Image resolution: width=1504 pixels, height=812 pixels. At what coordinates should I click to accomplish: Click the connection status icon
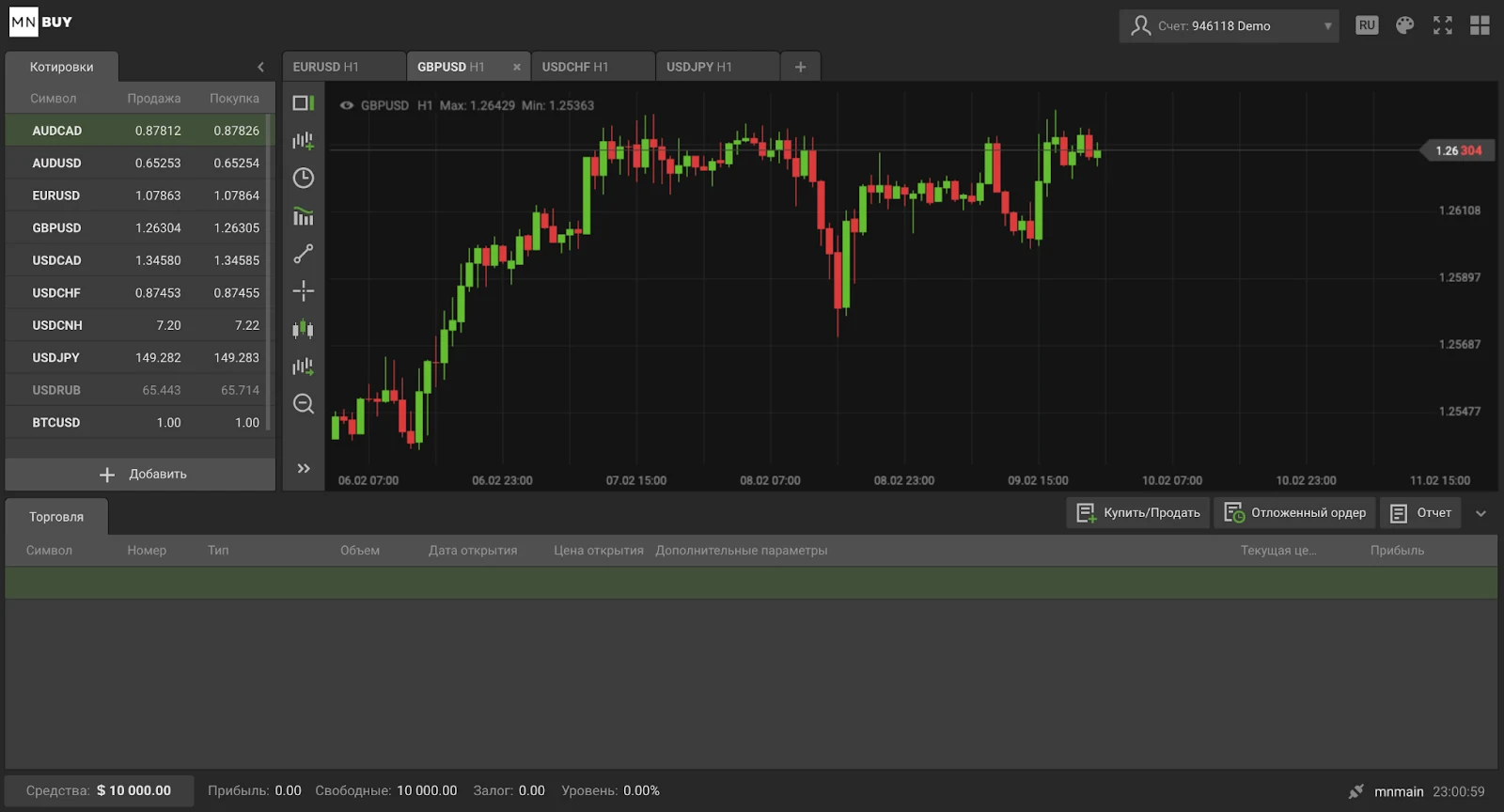1355,791
